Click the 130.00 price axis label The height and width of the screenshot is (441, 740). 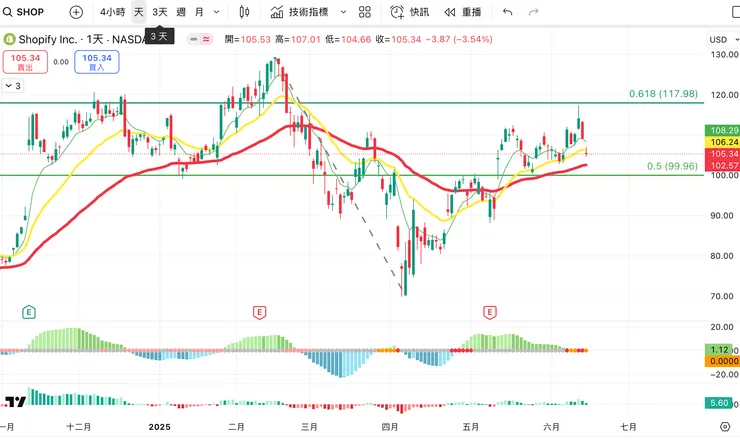click(724, 55)
